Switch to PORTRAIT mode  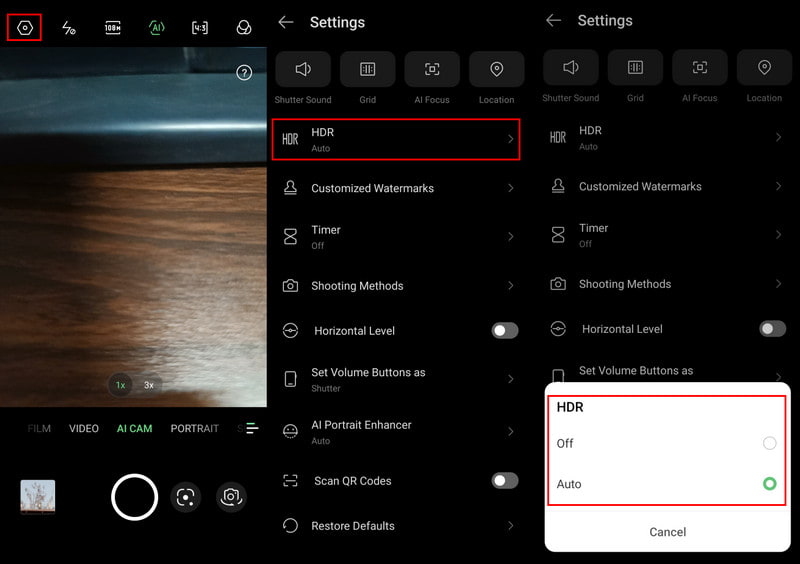tap(194, 428)
